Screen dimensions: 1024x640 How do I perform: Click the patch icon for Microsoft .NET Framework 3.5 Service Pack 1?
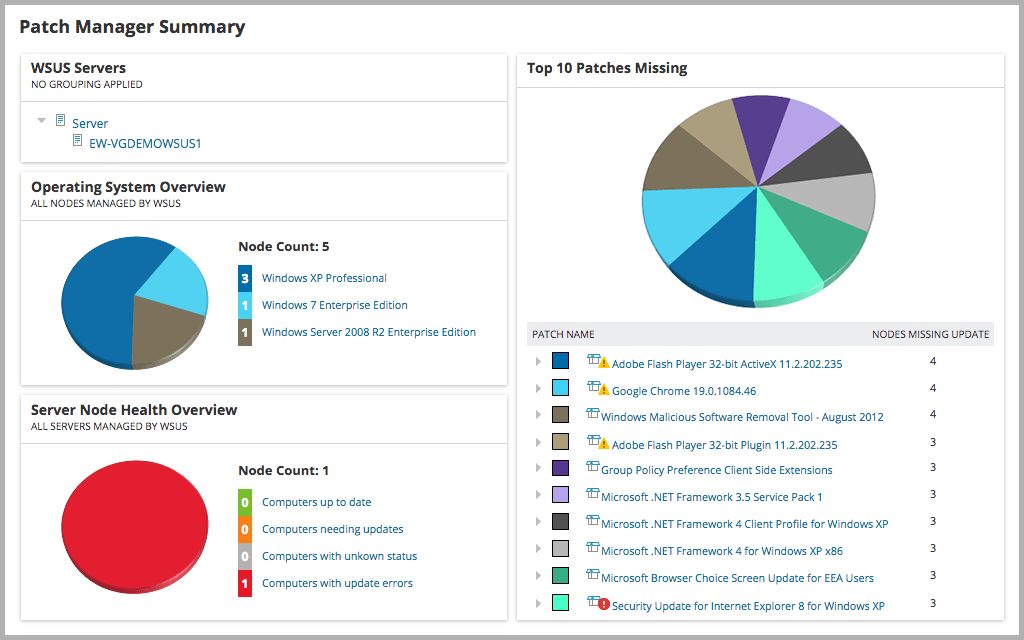pos(592,493)
